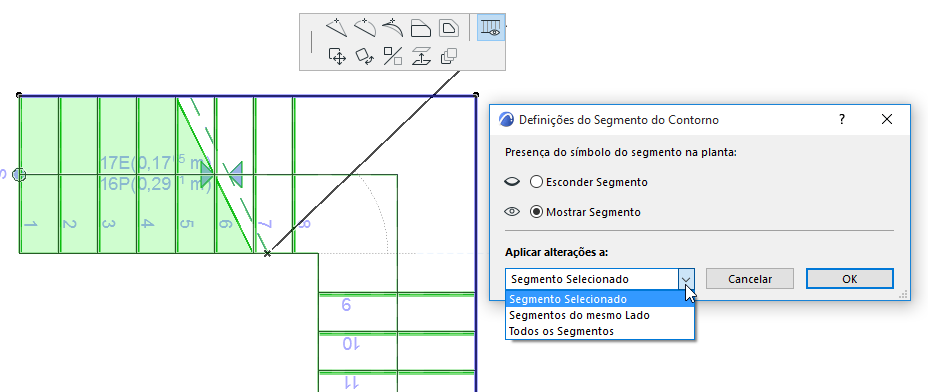The width and height of the screenshot is (928, 392).
Task: Click the dialog title Definições do Segmento do Contorno
Action: [x=618, y=120]
